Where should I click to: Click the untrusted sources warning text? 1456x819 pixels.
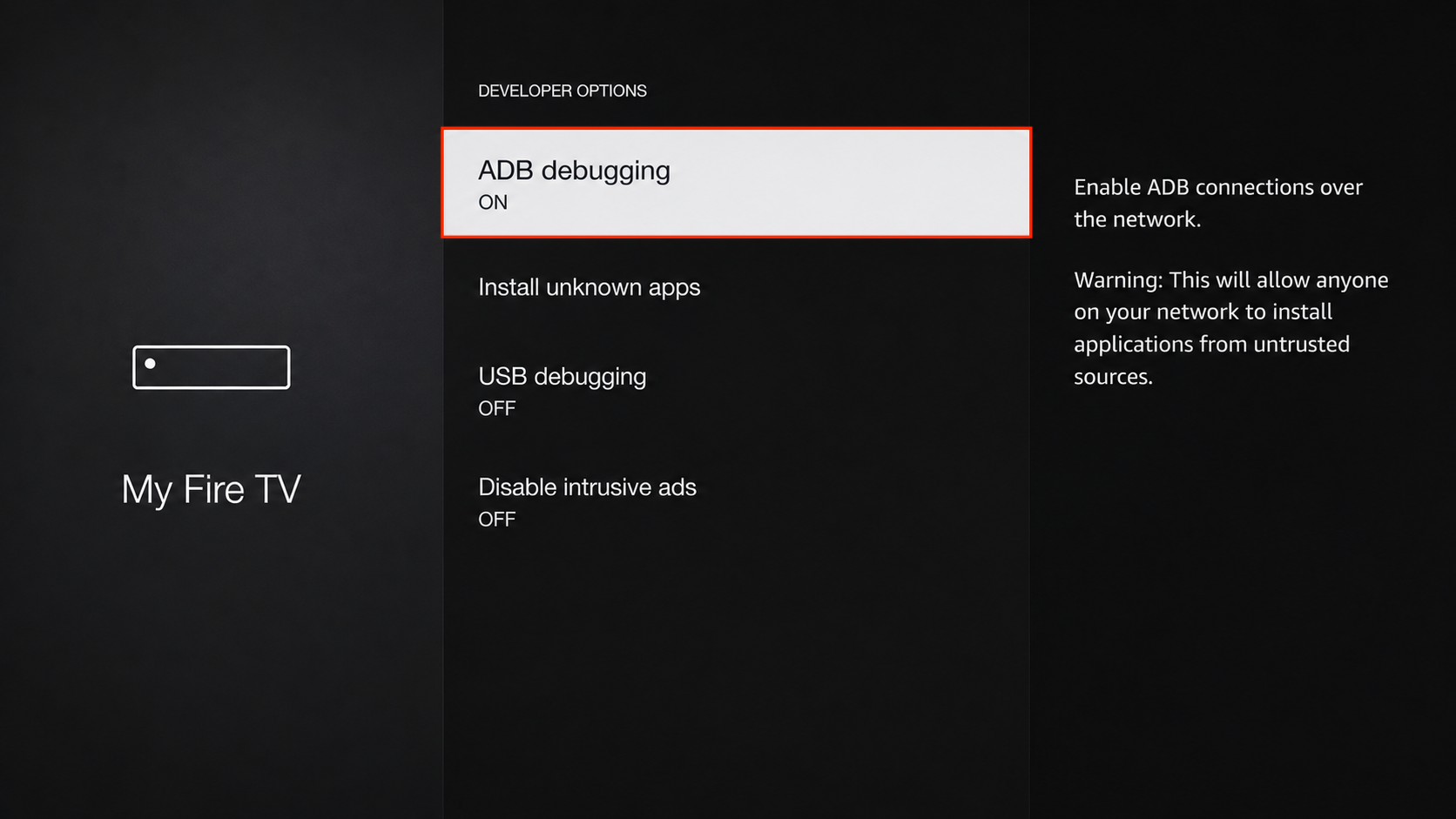coord(1231,328)
